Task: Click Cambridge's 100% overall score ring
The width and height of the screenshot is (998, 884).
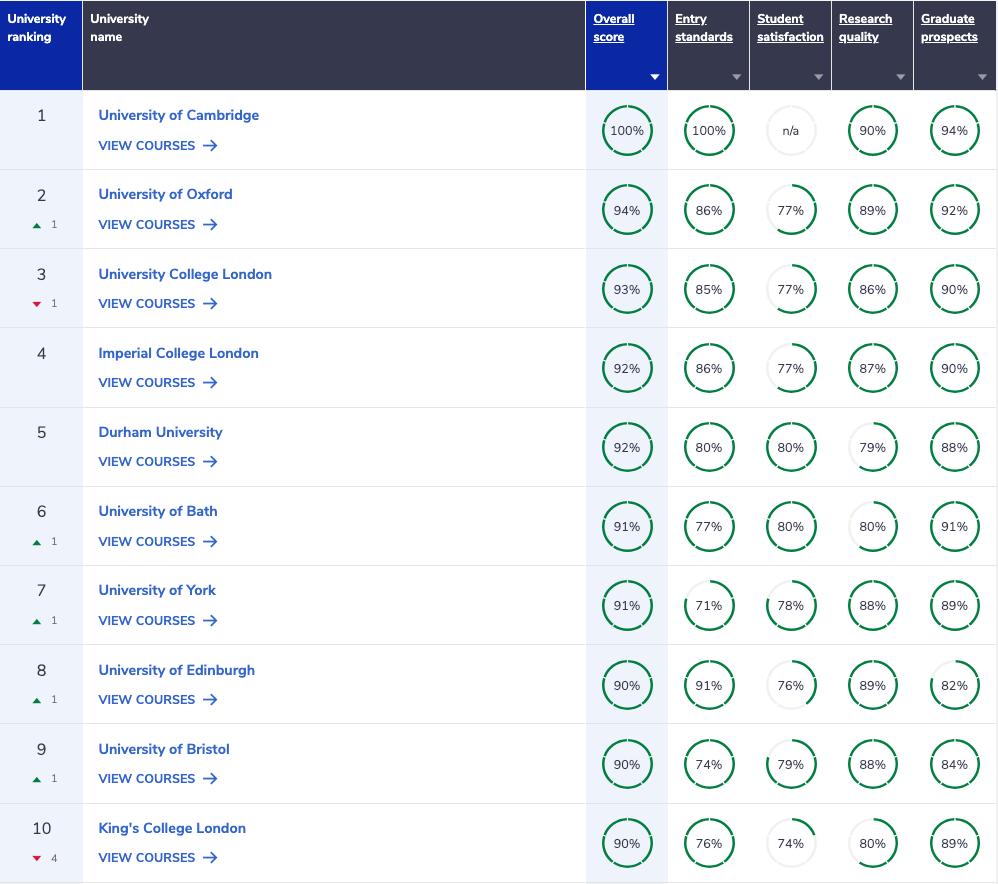Action: coord(627,130)
